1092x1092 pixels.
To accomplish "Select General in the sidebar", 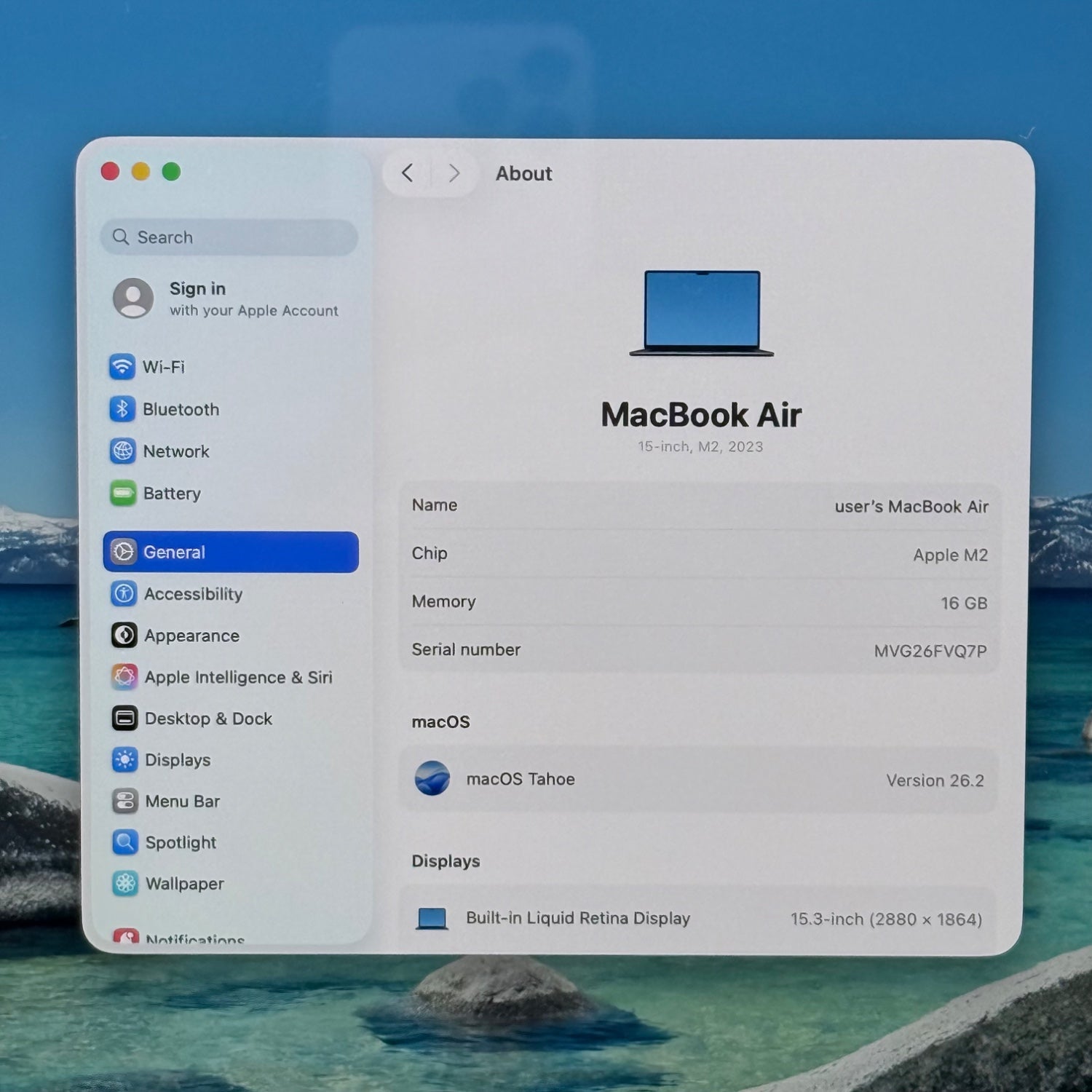I will coord(231,552).
